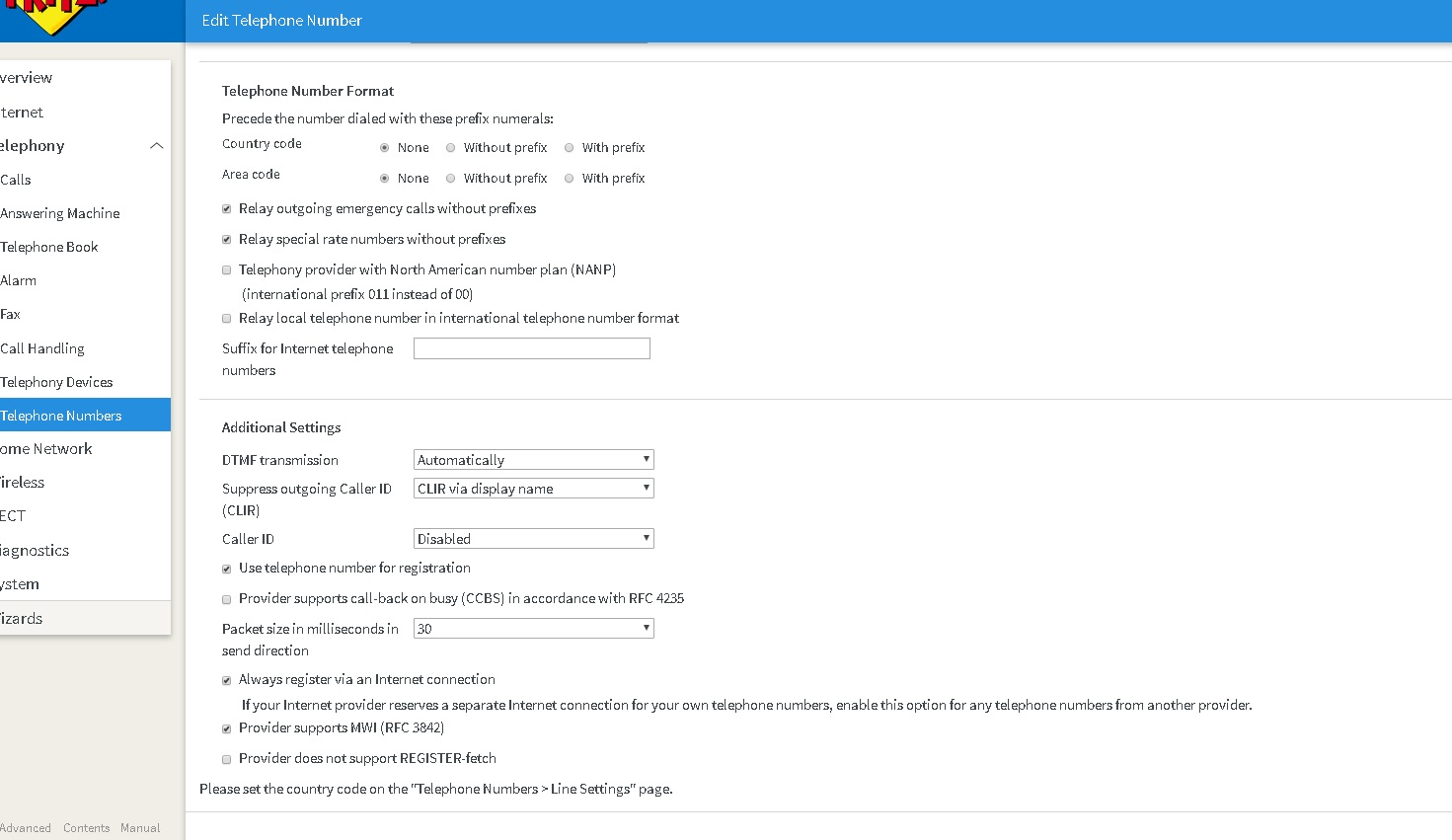Enable Provider does not support REGISTER-fetch
The image size is (1452, 840).
[227, 759]
